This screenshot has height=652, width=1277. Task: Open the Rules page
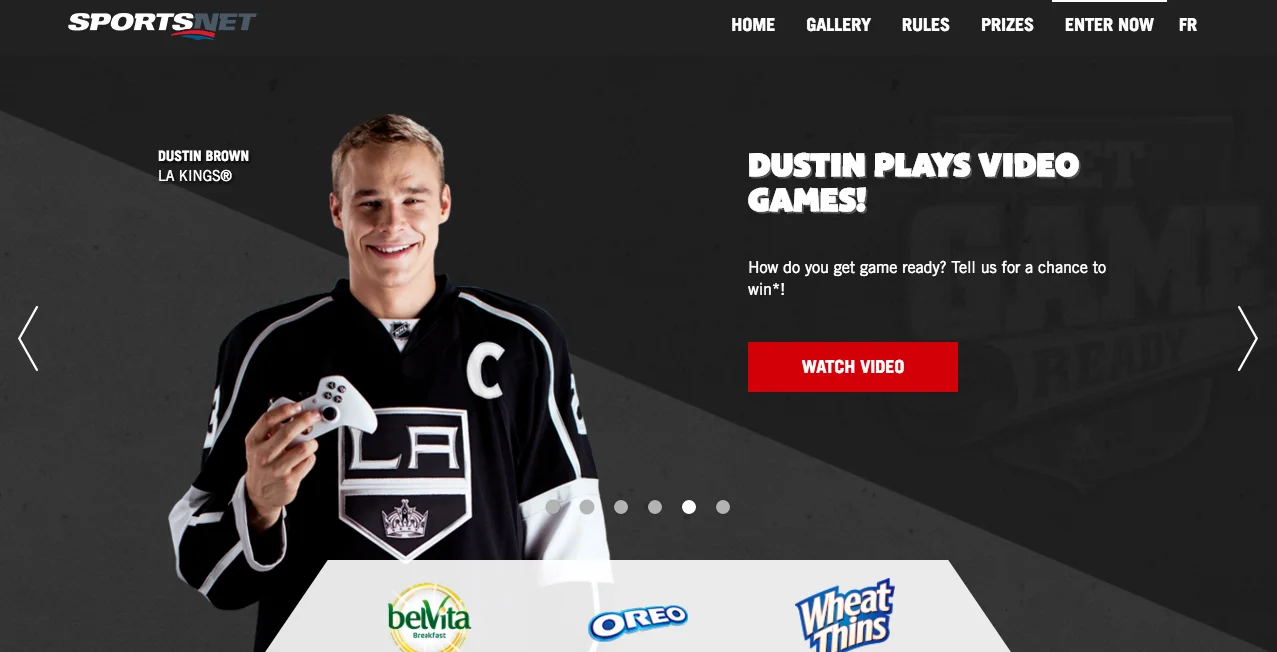pos(926,25)
